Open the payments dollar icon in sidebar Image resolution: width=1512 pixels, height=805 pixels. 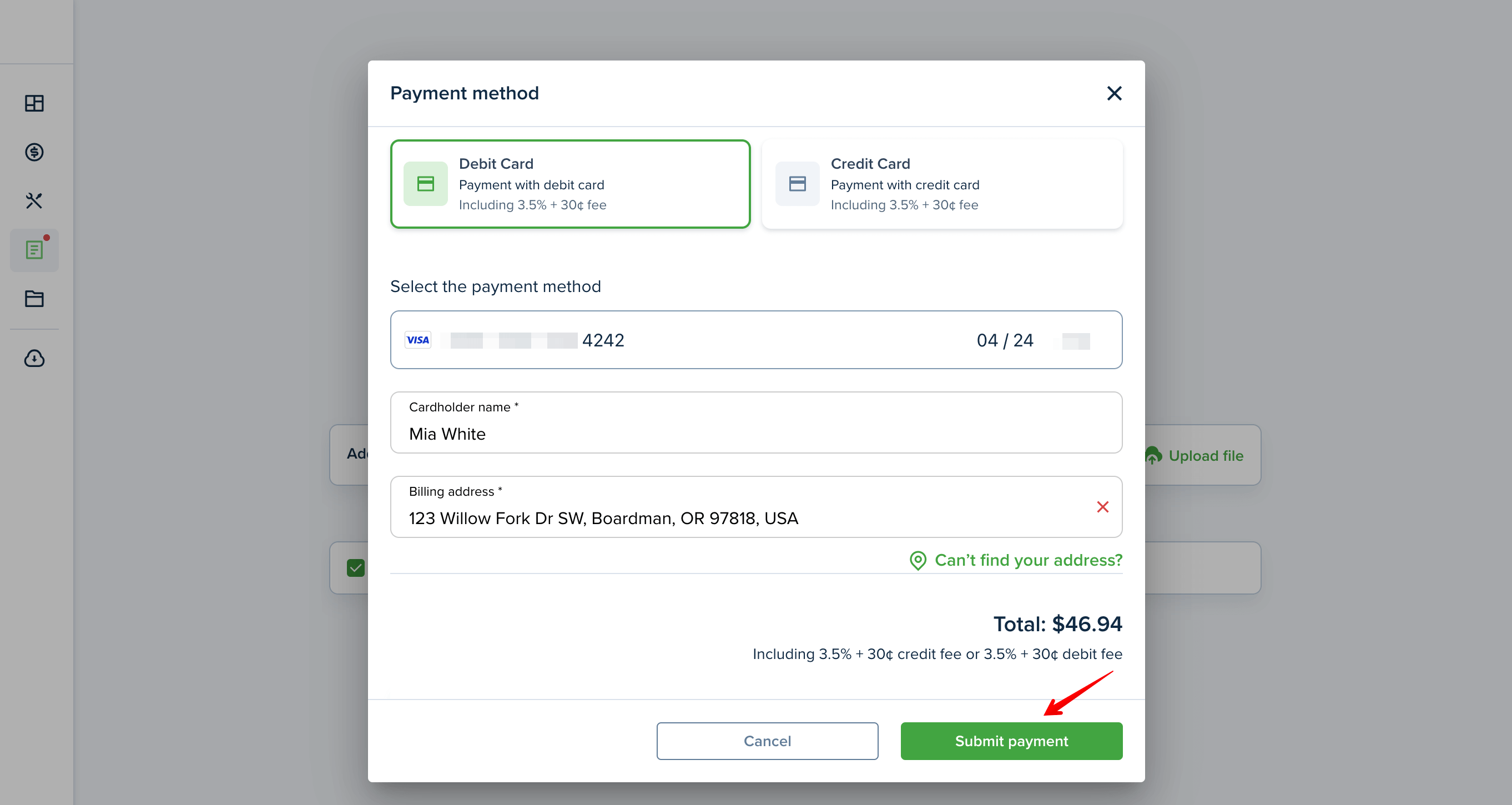click(x=34, y=152)
